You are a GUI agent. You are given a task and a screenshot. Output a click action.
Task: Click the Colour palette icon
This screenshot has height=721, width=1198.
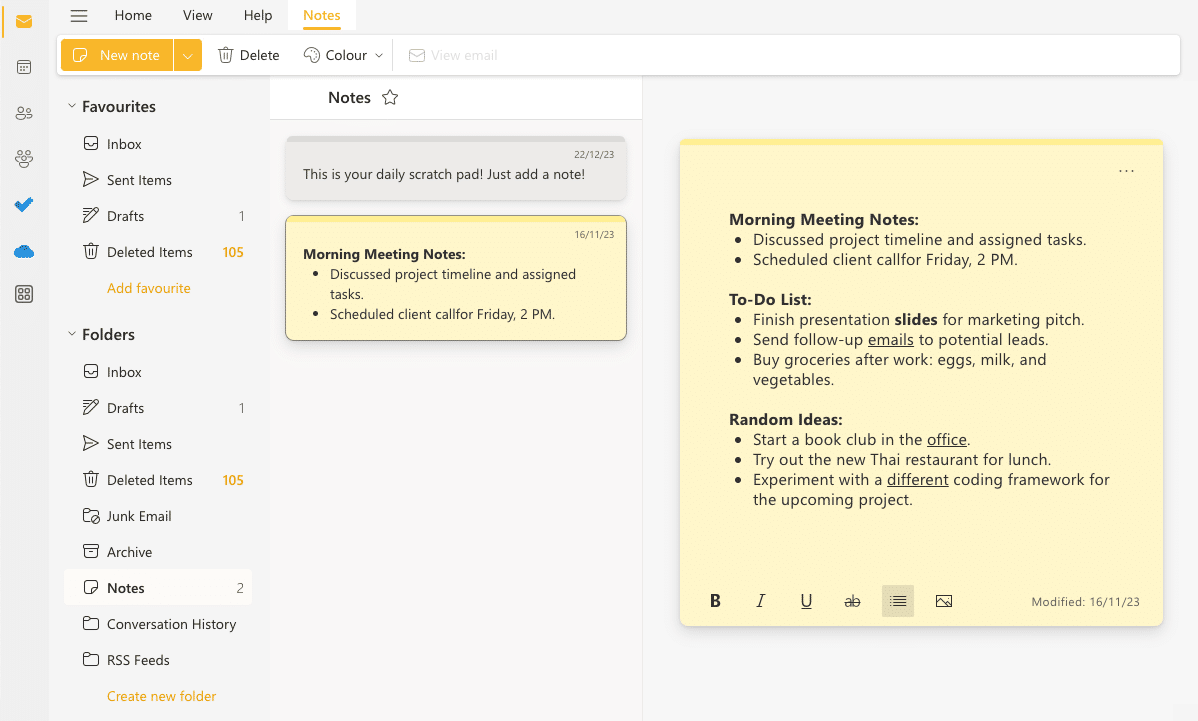[311, 55]
